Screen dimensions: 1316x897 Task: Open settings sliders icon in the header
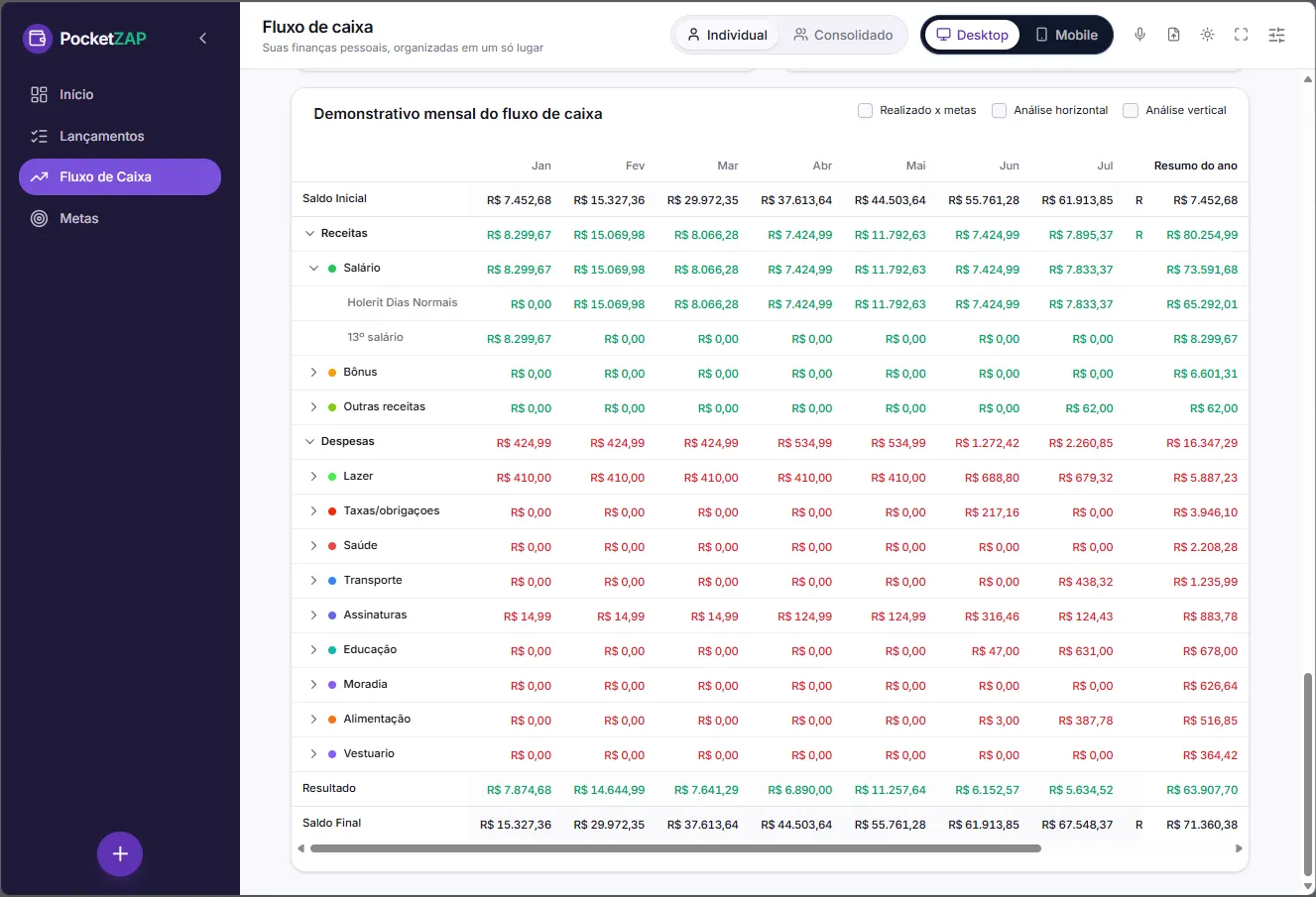coord(1277,35)
